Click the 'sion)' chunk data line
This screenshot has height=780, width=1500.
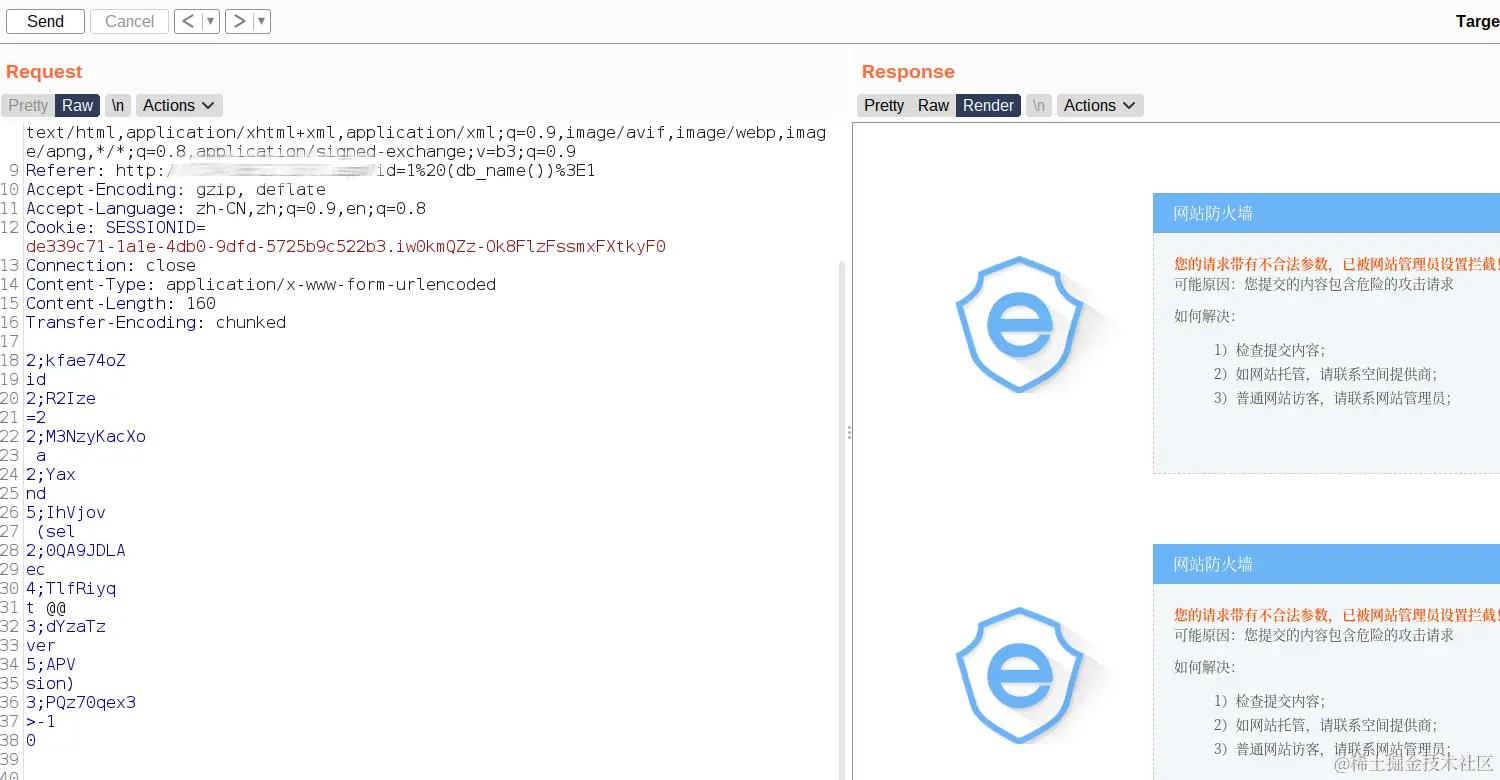point(50,683)
